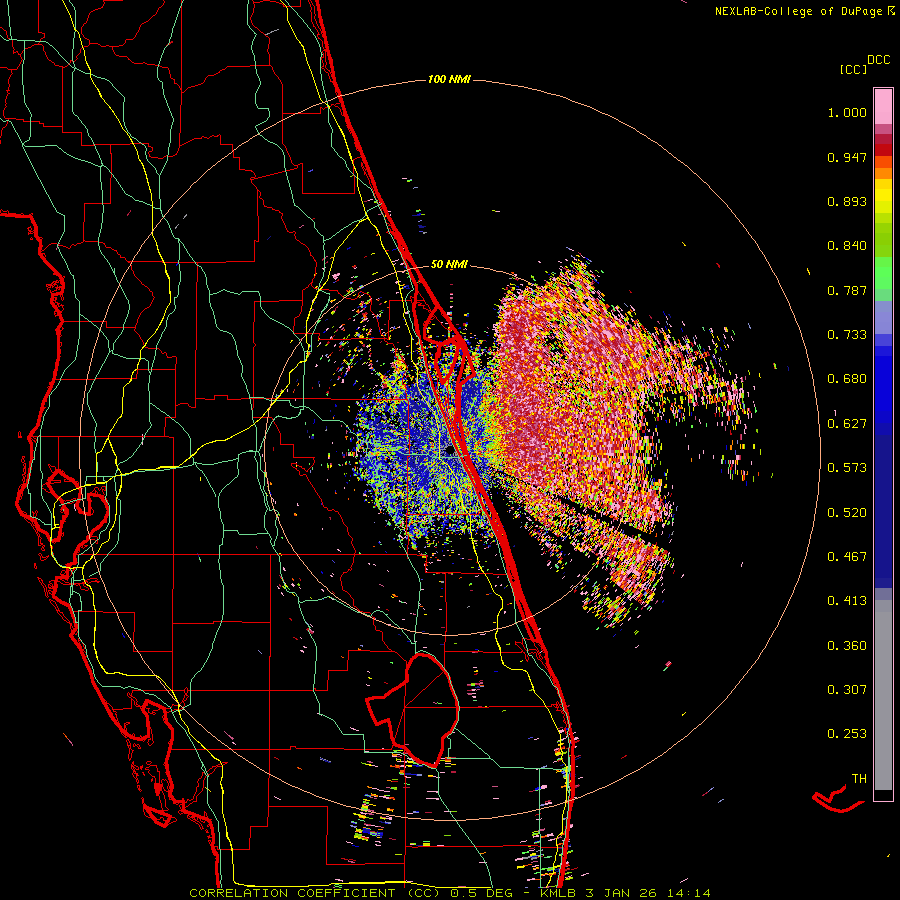Click the NEXLAB-College of DuPage watermark text
This screenshot has height=900, width=900.
point(804,11)
